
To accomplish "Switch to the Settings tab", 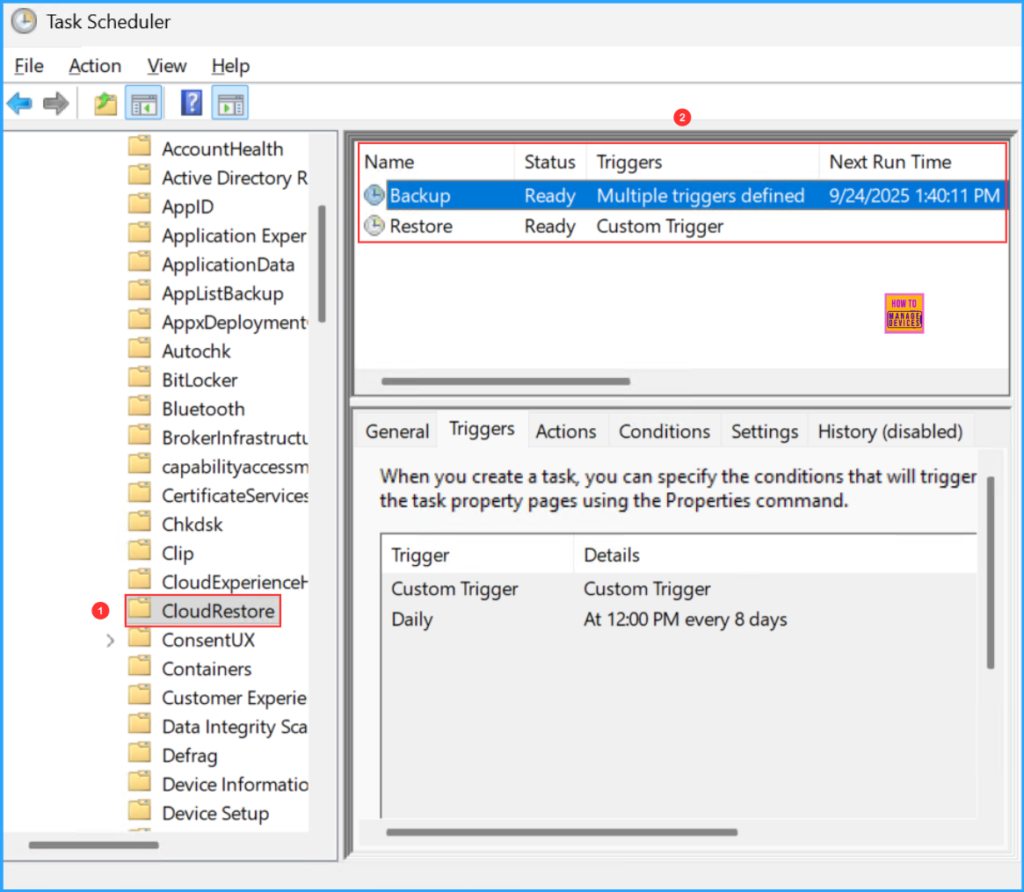I will click(764, 431).
